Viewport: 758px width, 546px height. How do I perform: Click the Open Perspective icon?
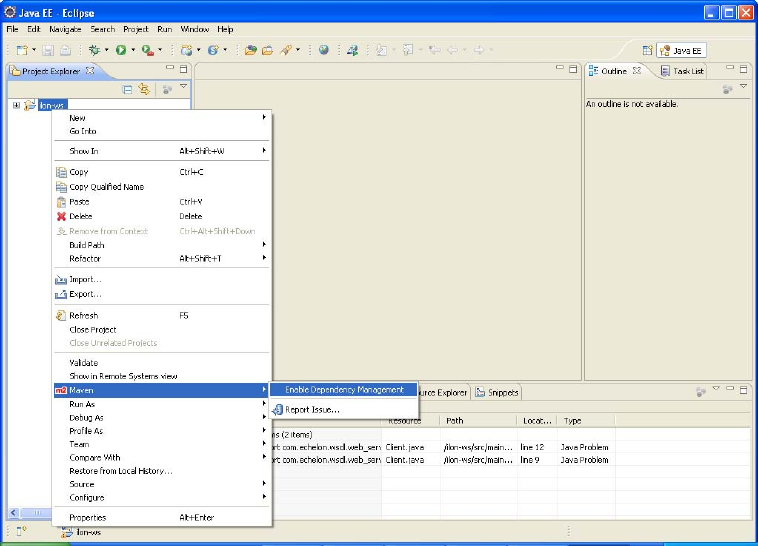(x=647, y=50)
